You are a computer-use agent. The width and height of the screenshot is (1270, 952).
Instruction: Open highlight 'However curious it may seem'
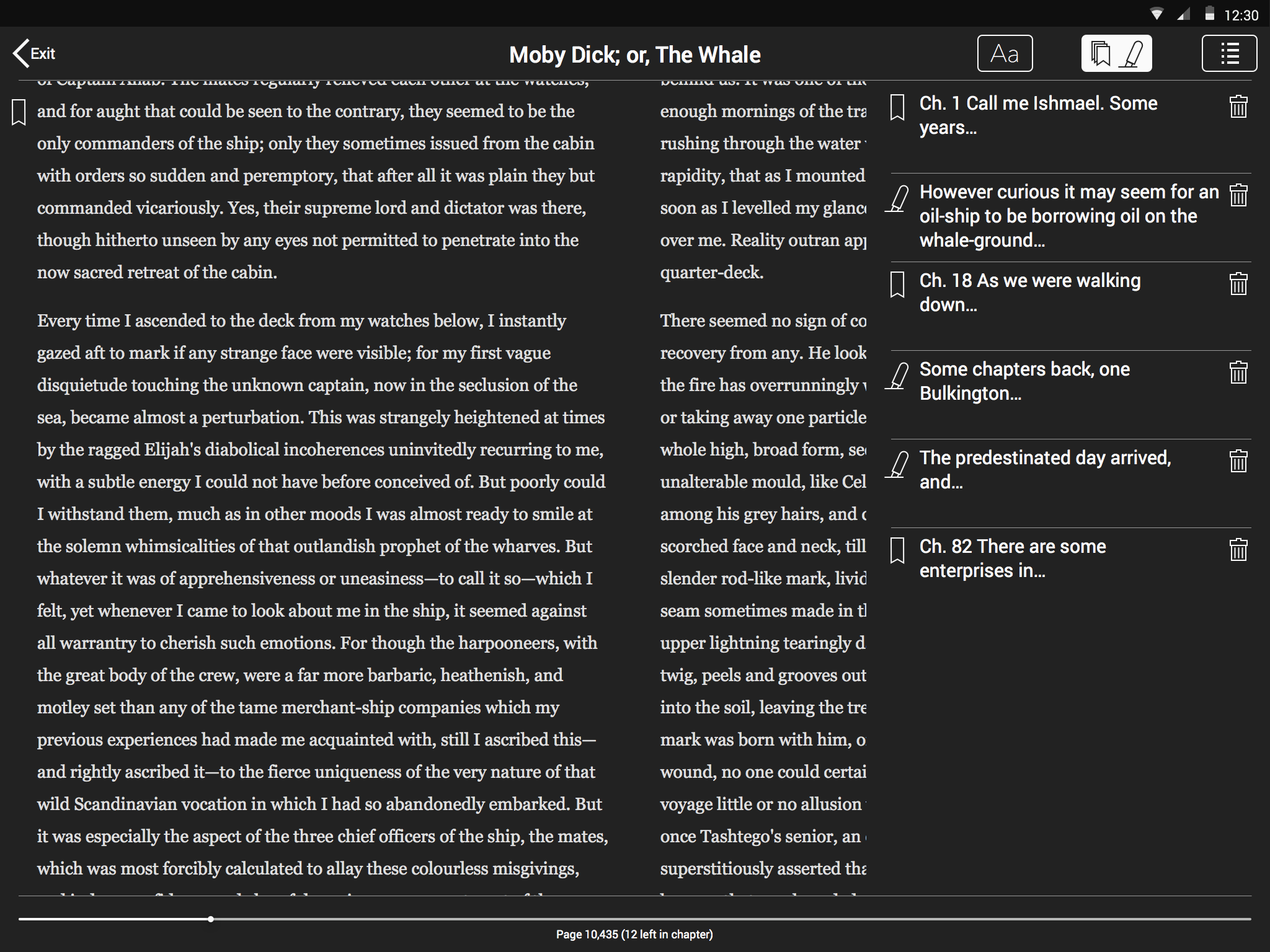click(1068, 216)
